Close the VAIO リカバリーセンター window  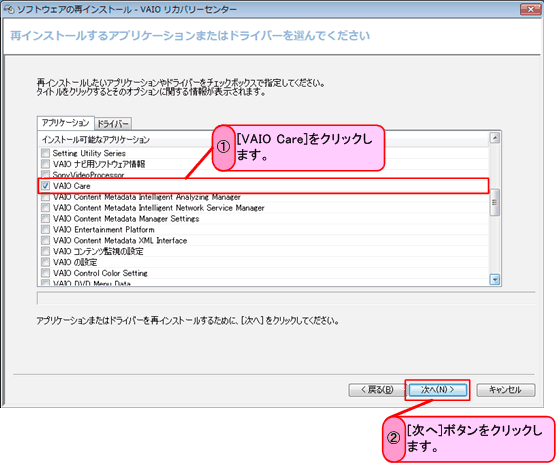[530, 9]
